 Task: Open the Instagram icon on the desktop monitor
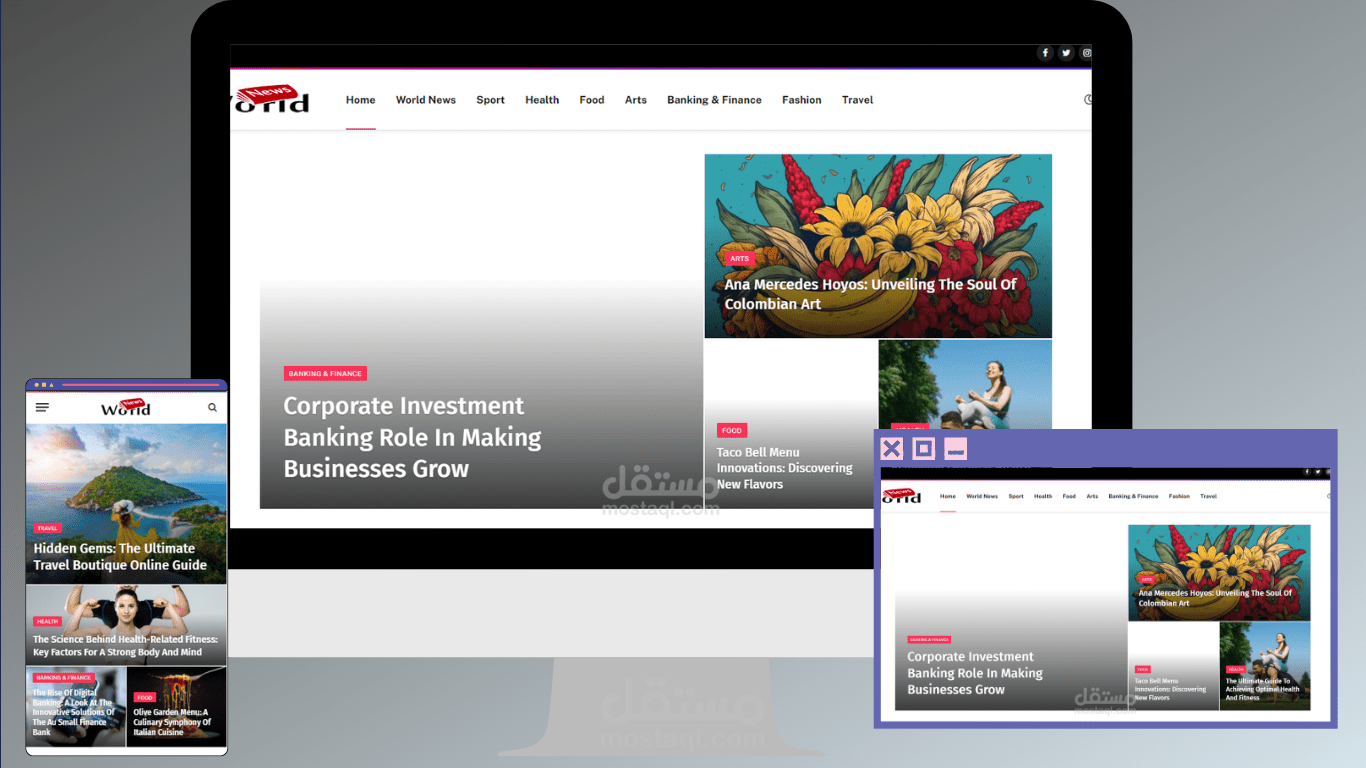coord(1087,53)
